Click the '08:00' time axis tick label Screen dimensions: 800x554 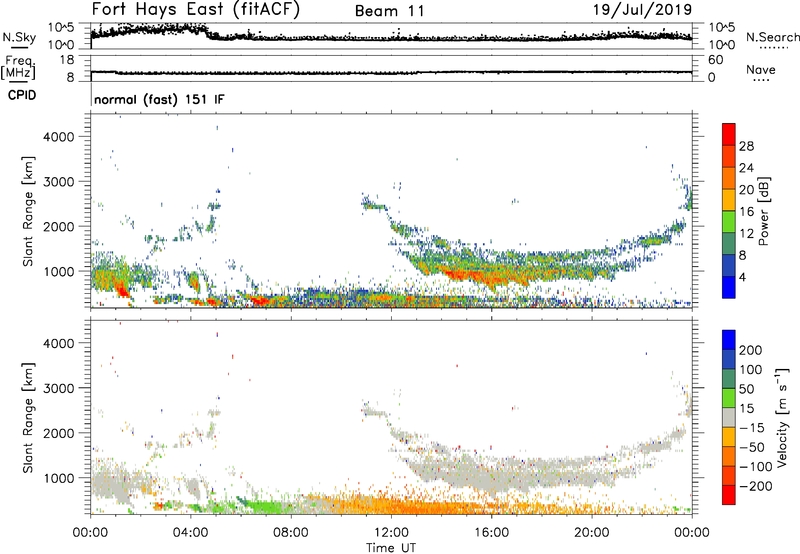tap(291, 533)
